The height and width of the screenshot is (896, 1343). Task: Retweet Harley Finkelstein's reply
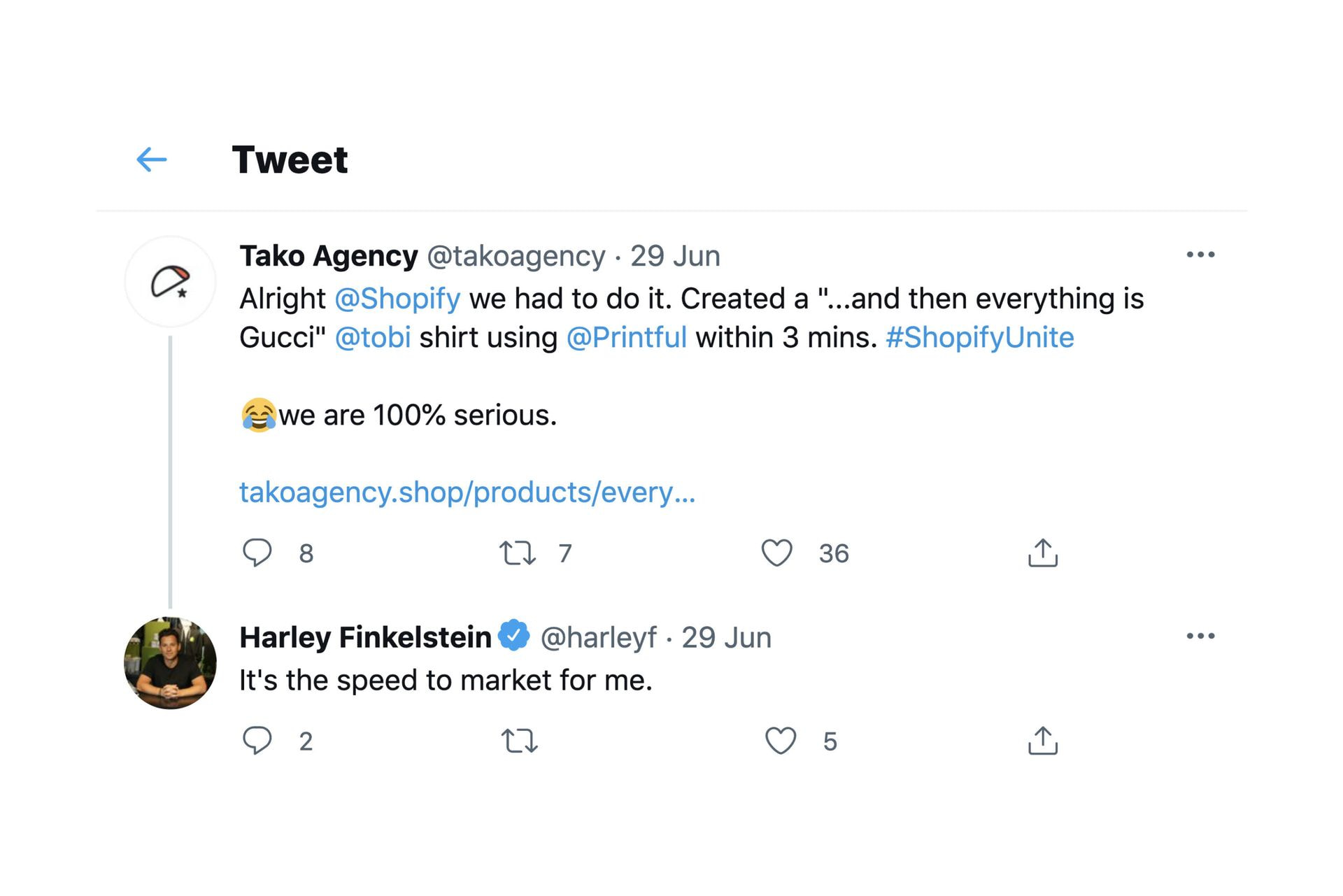(519, 740)
